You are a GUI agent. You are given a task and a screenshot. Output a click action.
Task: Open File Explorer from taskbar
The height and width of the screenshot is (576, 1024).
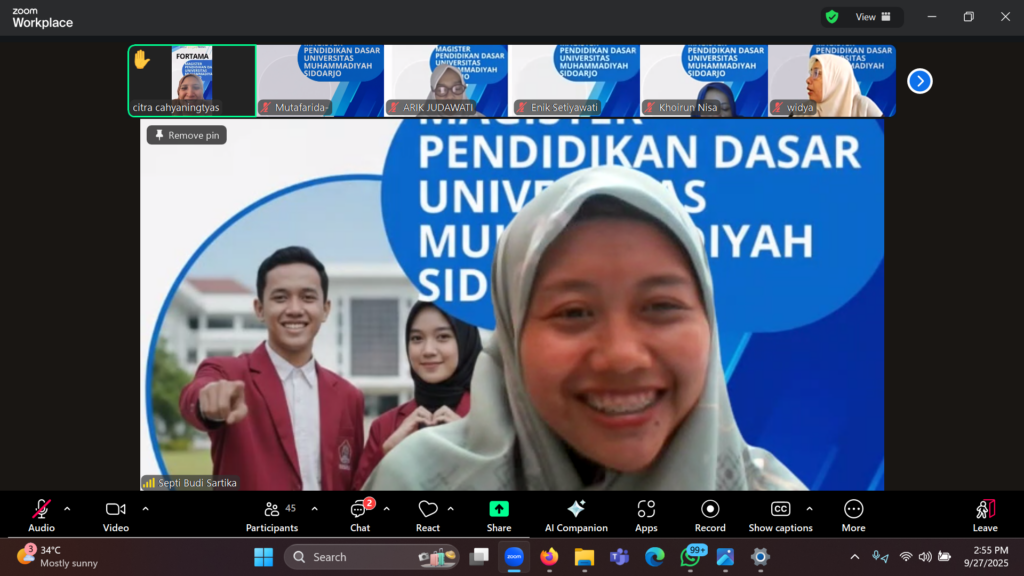click(584, 557)
